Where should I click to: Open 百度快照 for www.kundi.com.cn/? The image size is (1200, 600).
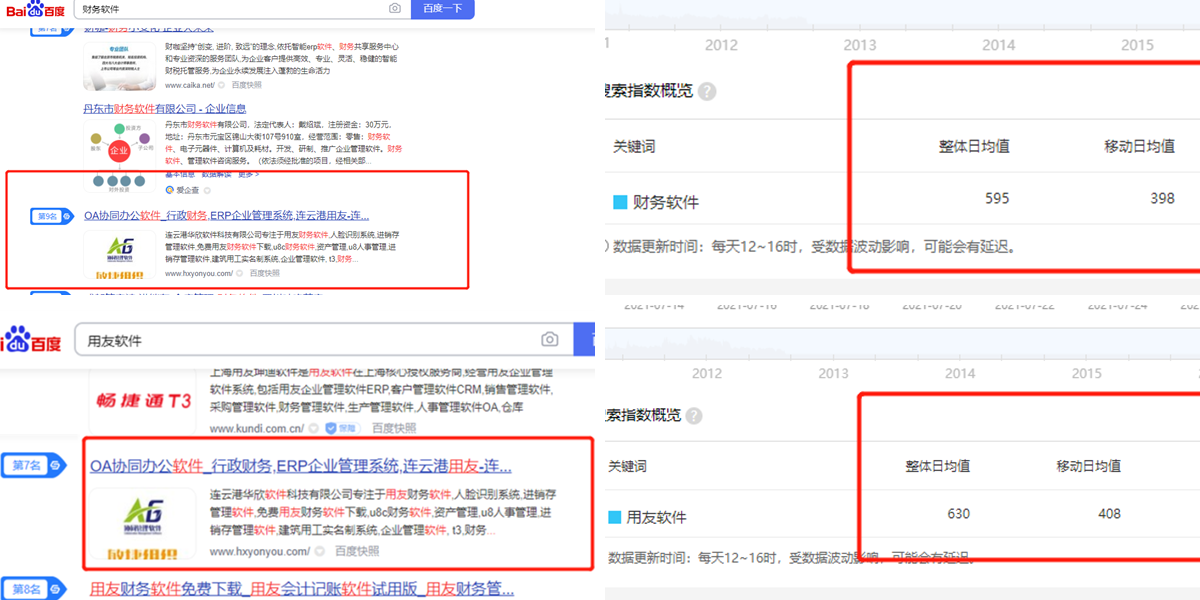(x=394, y=428)
